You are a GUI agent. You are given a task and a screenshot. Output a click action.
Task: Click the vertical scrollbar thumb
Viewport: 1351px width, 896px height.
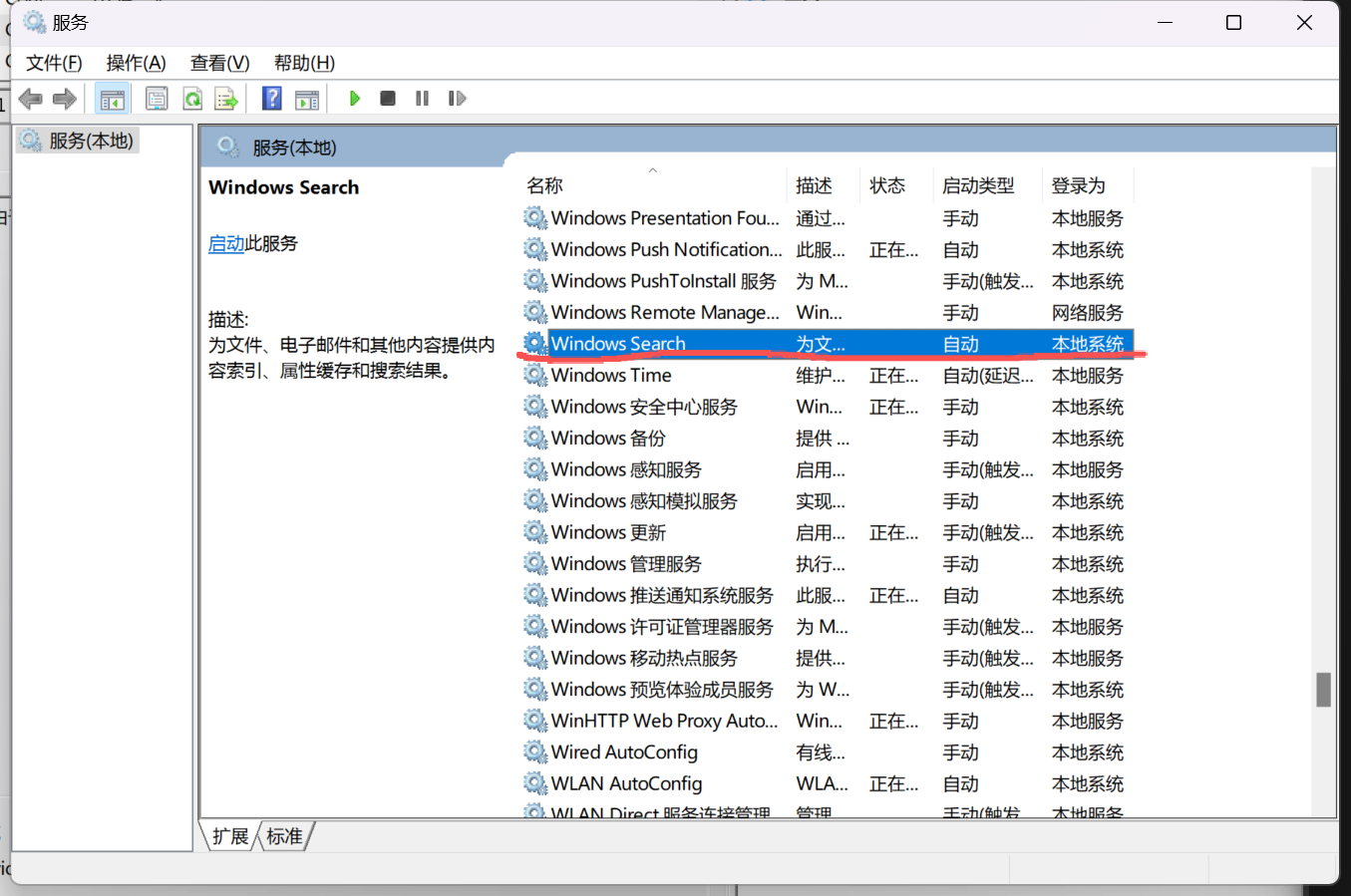tap(1326, 688)
